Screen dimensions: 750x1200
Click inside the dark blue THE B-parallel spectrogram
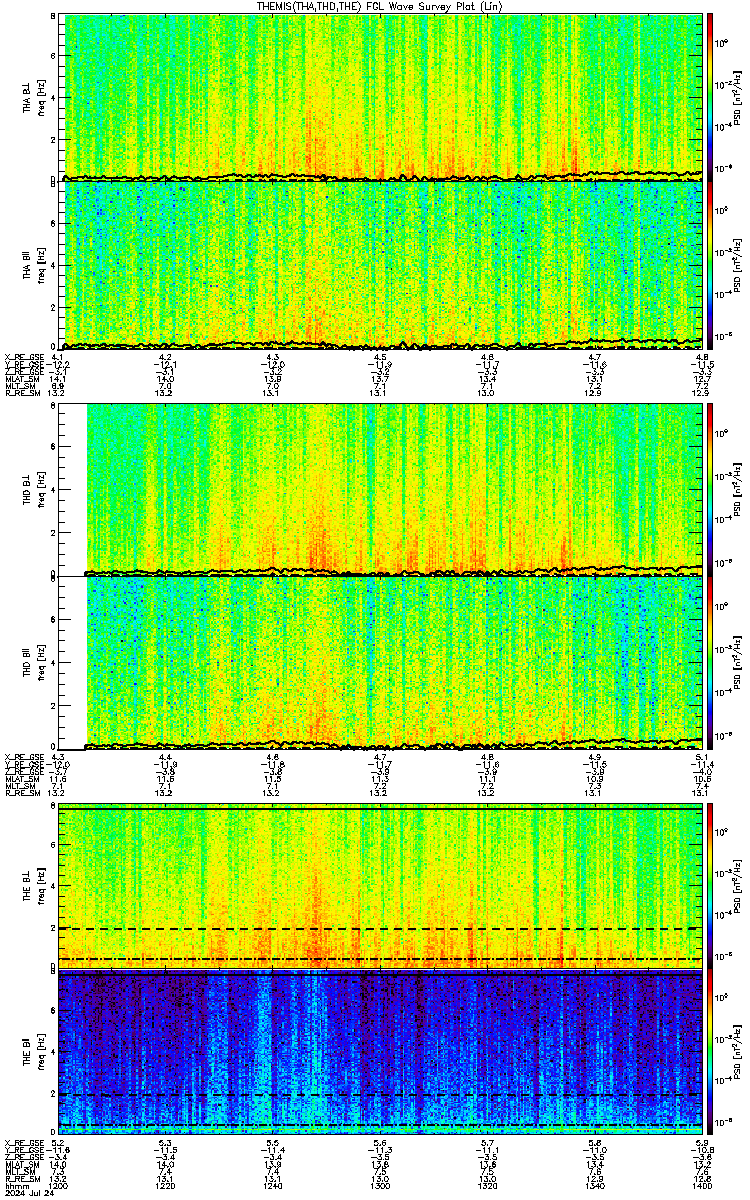point(382,1053)
